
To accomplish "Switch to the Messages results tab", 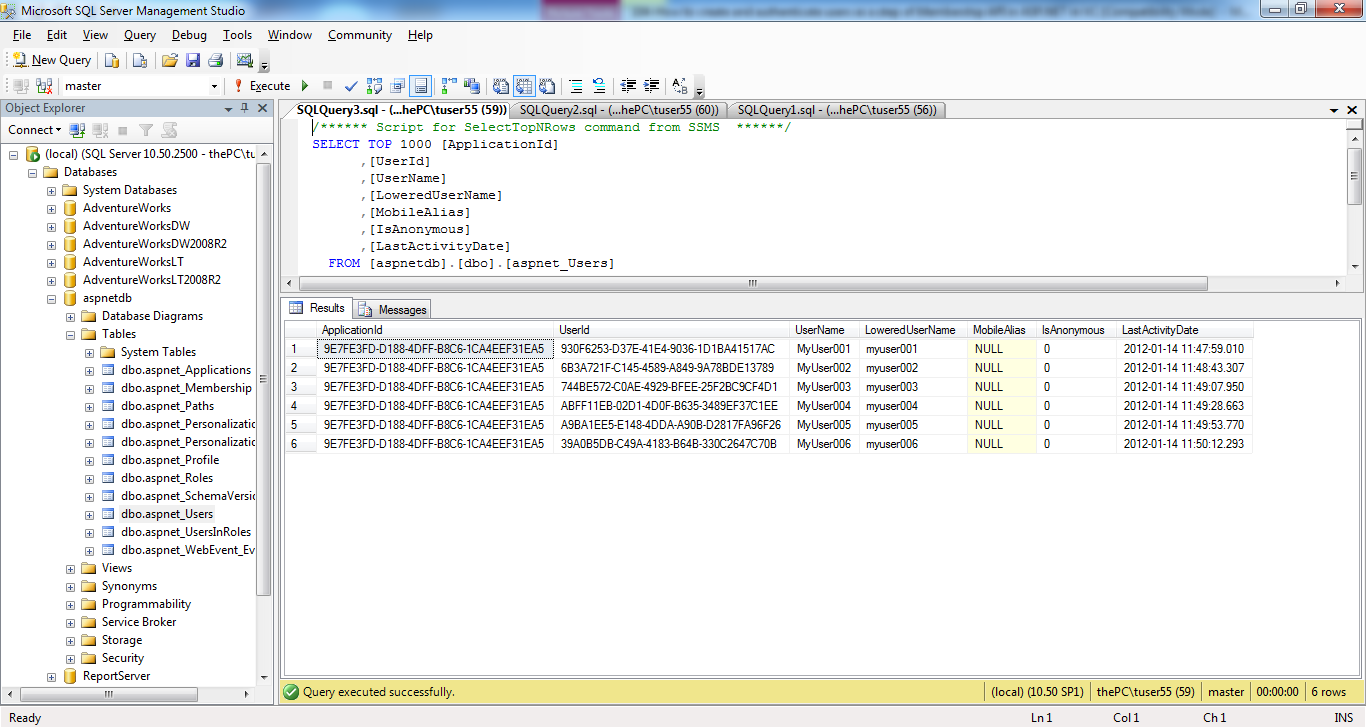I will point(392,310).
